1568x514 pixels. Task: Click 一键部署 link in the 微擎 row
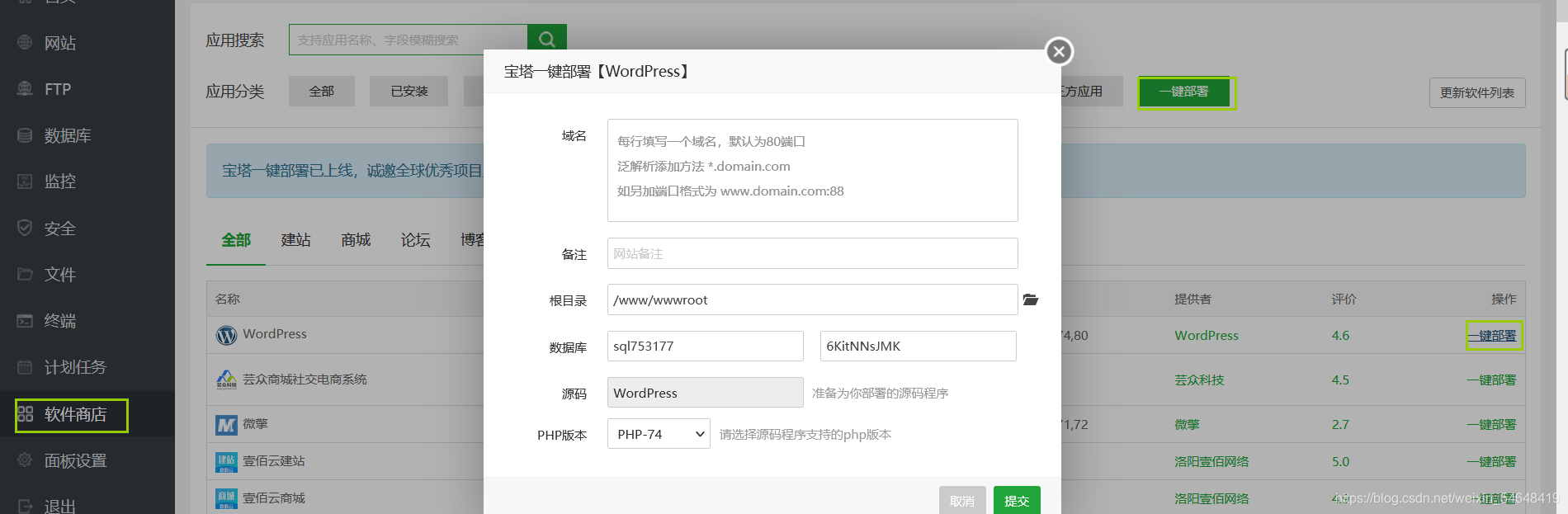[1492, 425]
